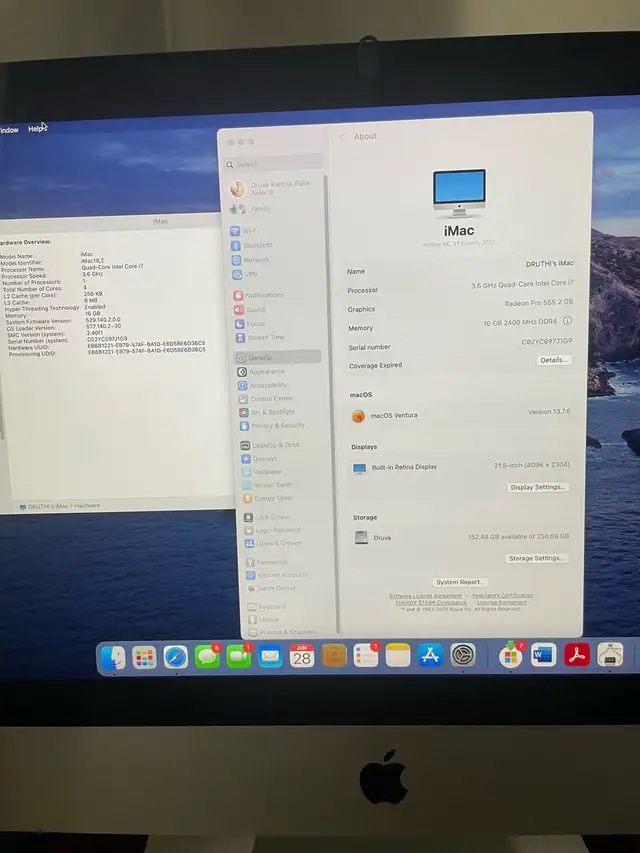
Task: Open Screen Time settings
Action: click(x=260, y=337)
